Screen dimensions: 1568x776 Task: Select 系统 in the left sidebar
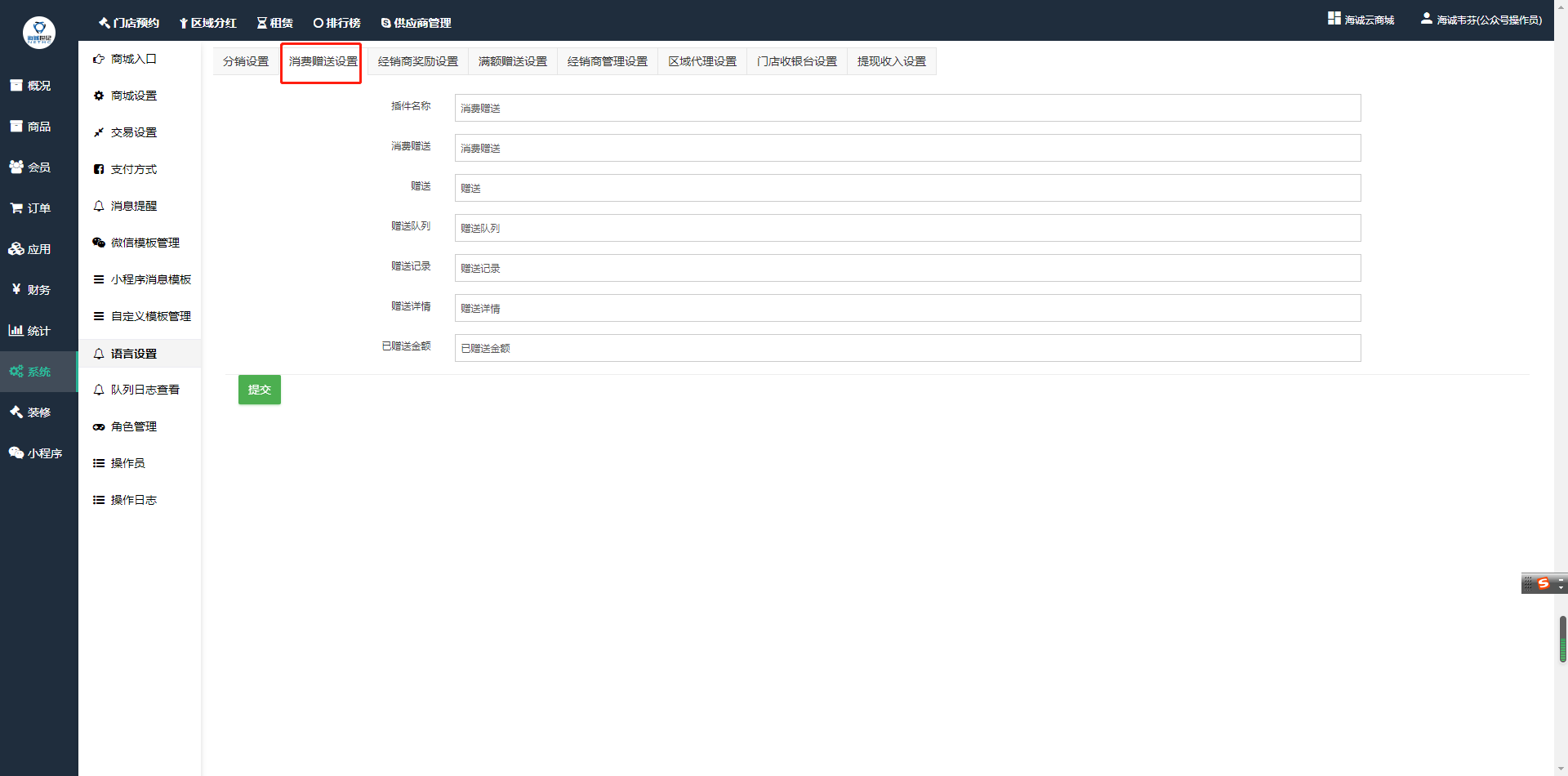[39, 372]
